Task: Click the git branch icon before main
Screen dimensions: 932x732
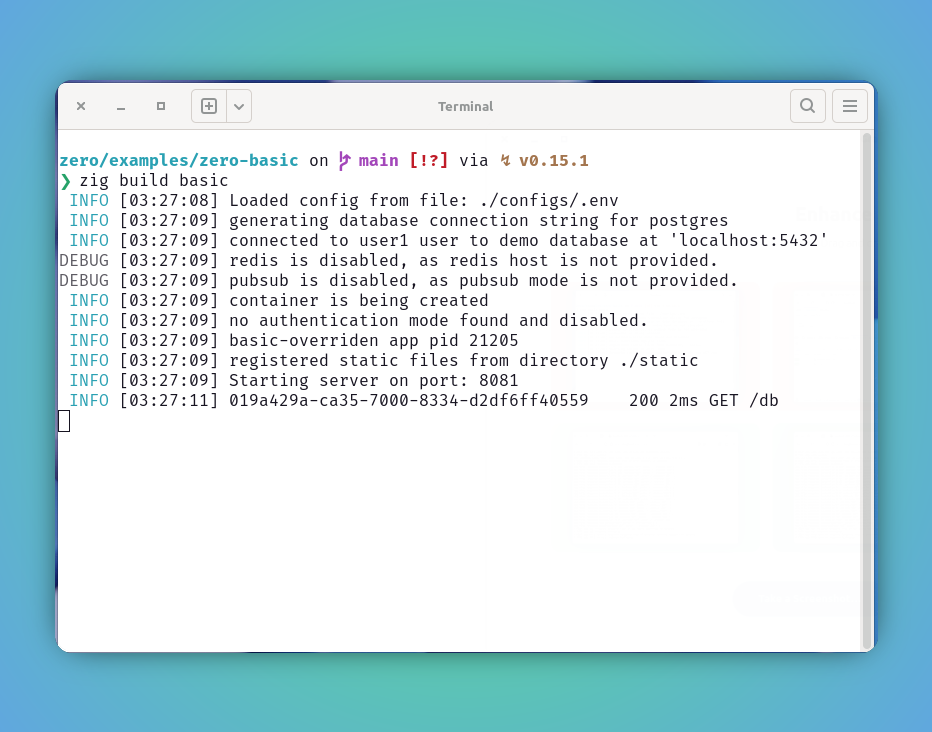Action: 344,160
